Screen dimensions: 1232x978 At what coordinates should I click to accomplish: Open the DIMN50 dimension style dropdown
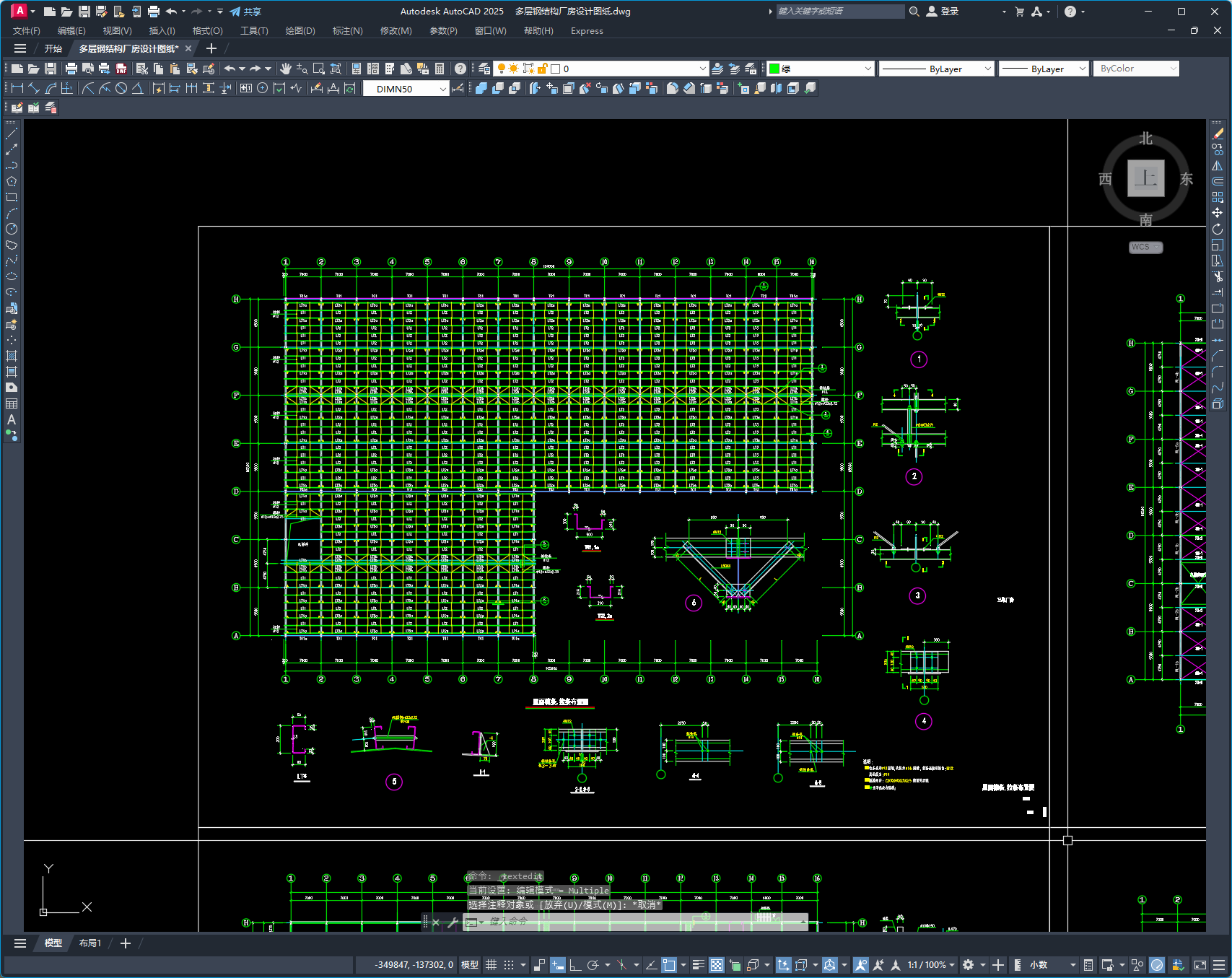point(406,89)
